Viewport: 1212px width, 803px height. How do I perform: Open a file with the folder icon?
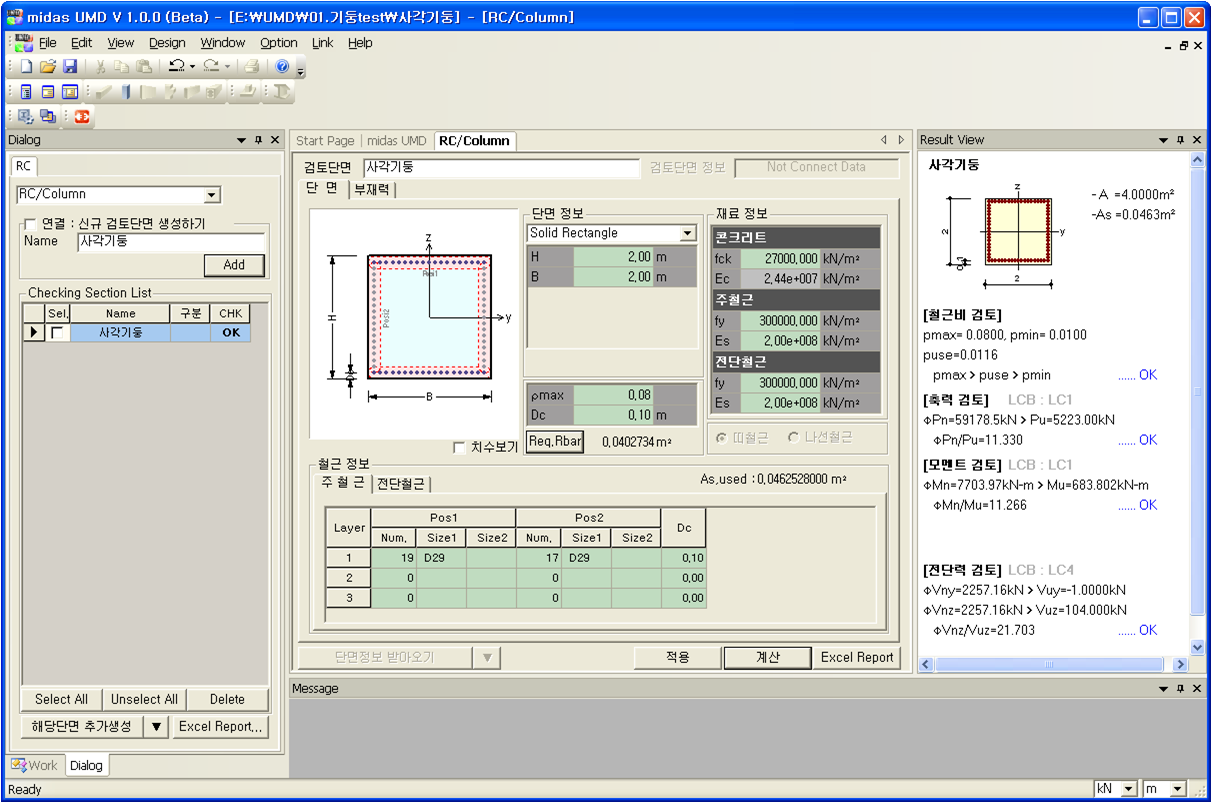48,67
